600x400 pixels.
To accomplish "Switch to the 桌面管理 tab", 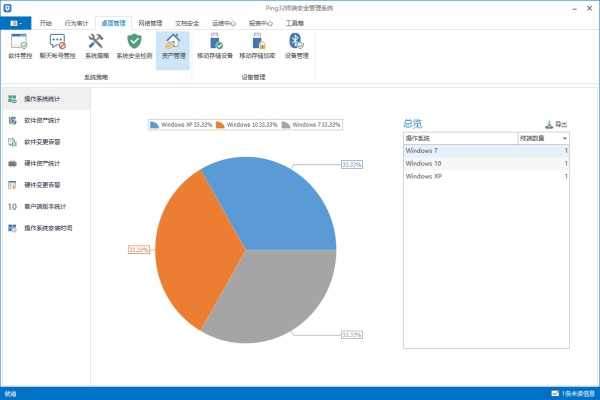I will [x=113, y=23].
